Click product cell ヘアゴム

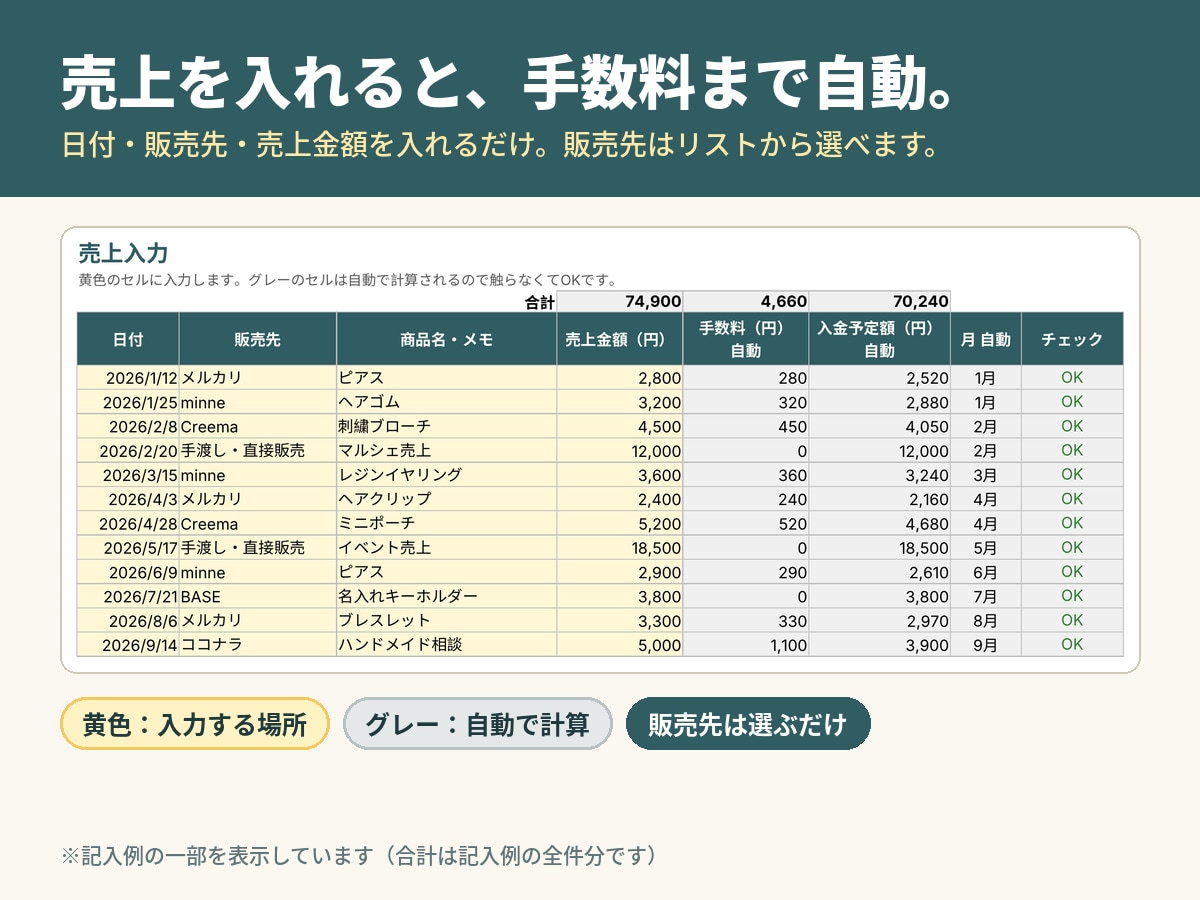pyautogui.click(x=447, y=402)
